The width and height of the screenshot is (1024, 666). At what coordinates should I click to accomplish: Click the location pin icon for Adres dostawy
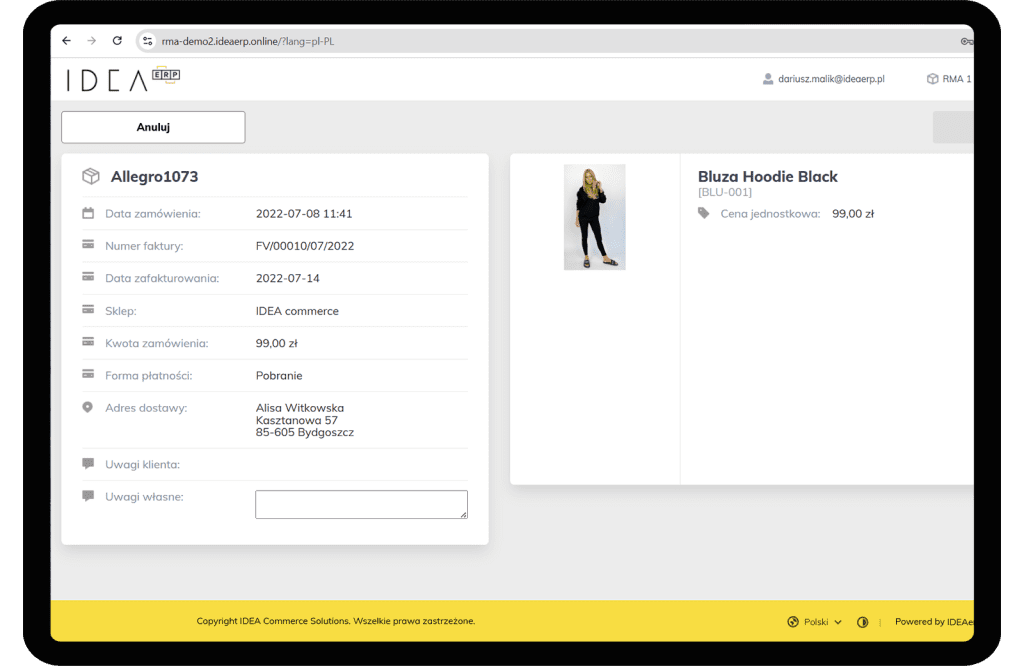pos(88,408)
